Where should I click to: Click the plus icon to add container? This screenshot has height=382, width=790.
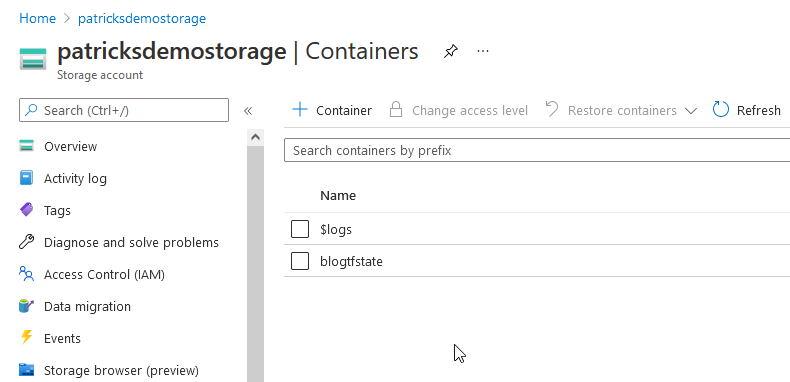(300, 109)
